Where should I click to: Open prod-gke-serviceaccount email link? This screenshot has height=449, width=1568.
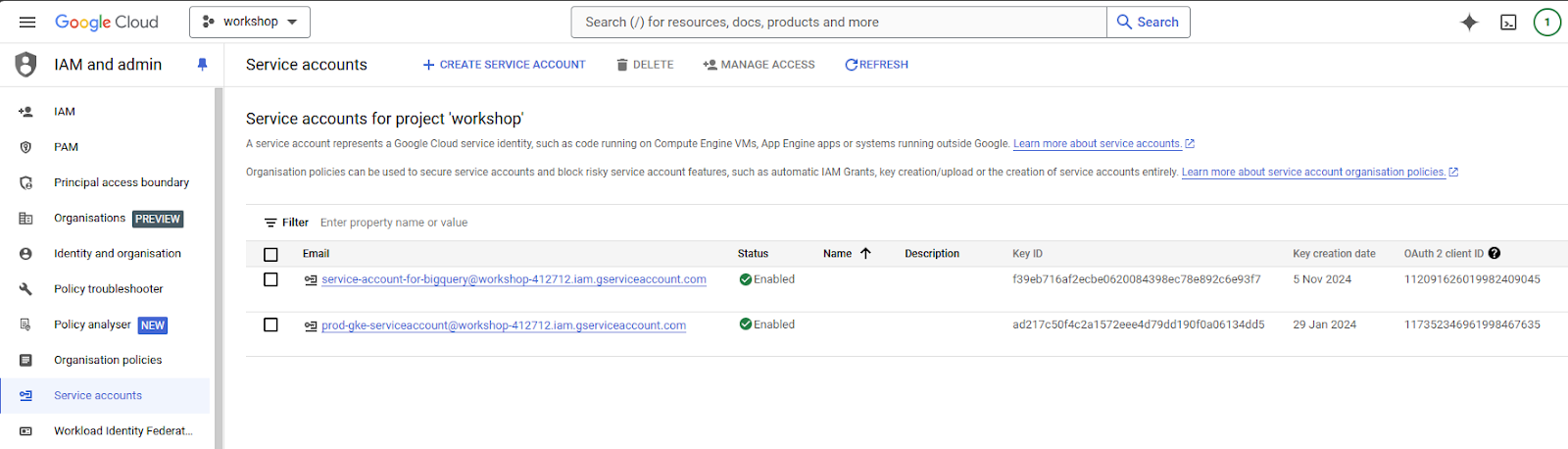pyautogui.click(x=504, y=325)
